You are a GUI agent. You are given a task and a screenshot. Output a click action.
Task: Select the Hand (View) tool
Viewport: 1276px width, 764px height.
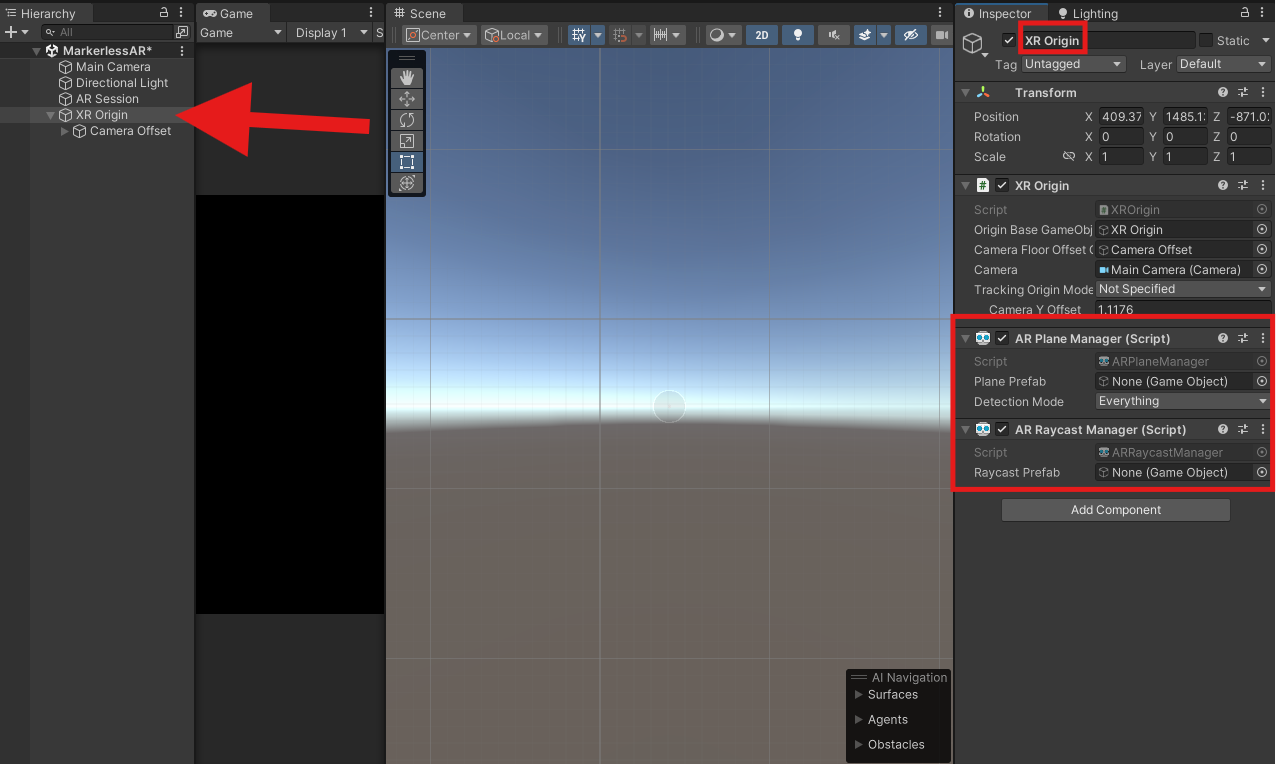407,78
